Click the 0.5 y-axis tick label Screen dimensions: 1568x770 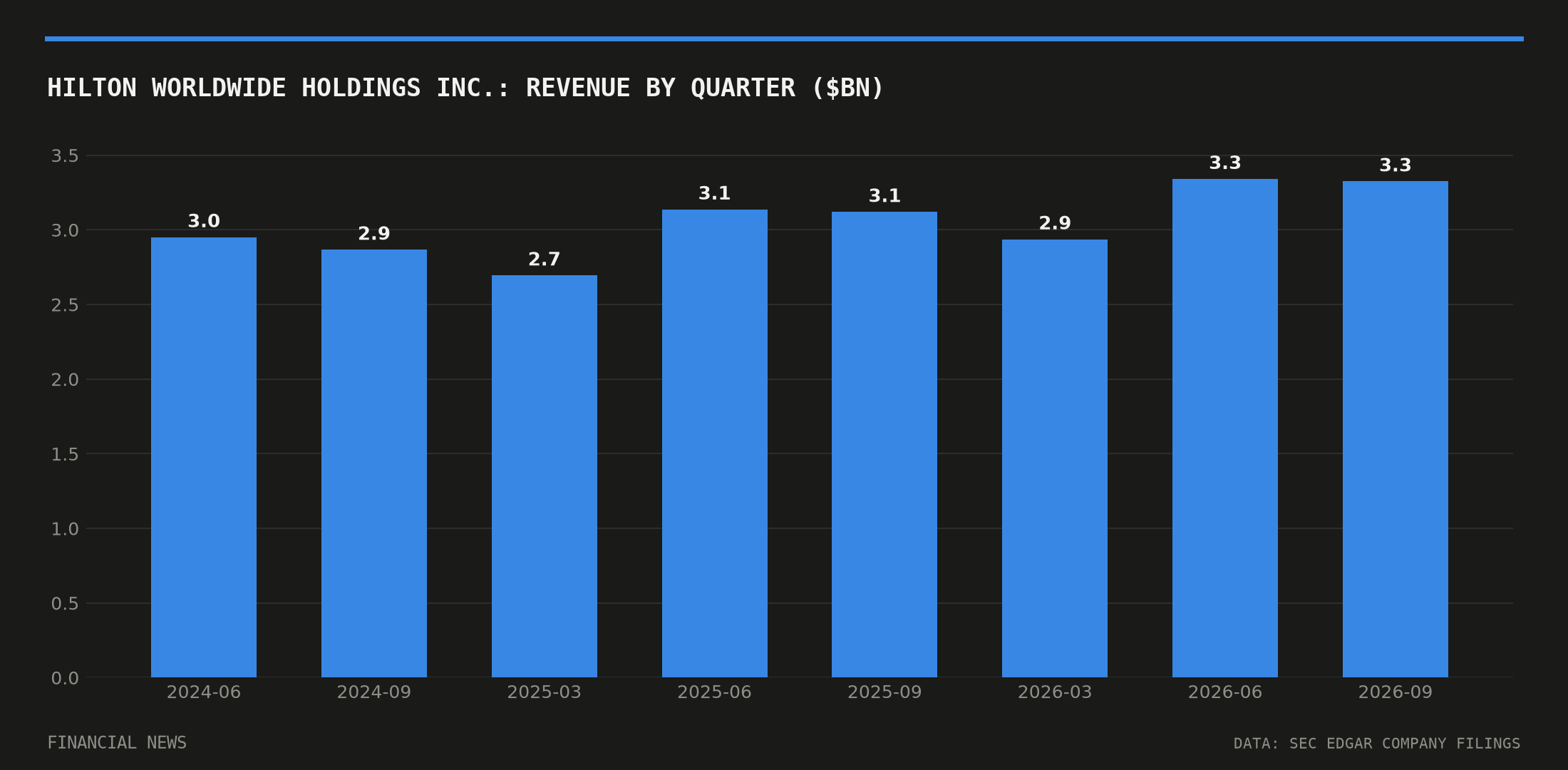click(65, 604)
